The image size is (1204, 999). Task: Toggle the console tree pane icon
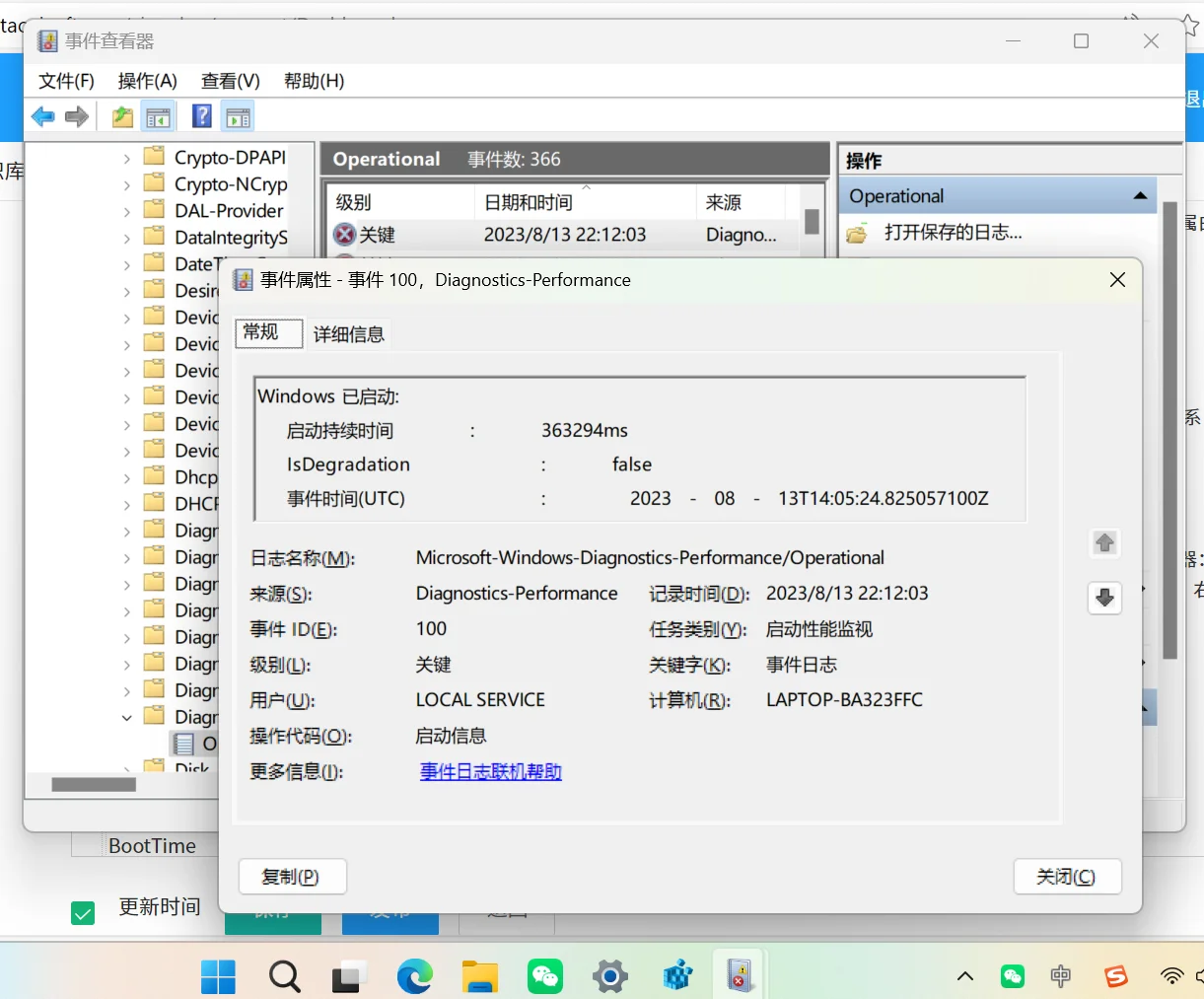tap(158, 116)
